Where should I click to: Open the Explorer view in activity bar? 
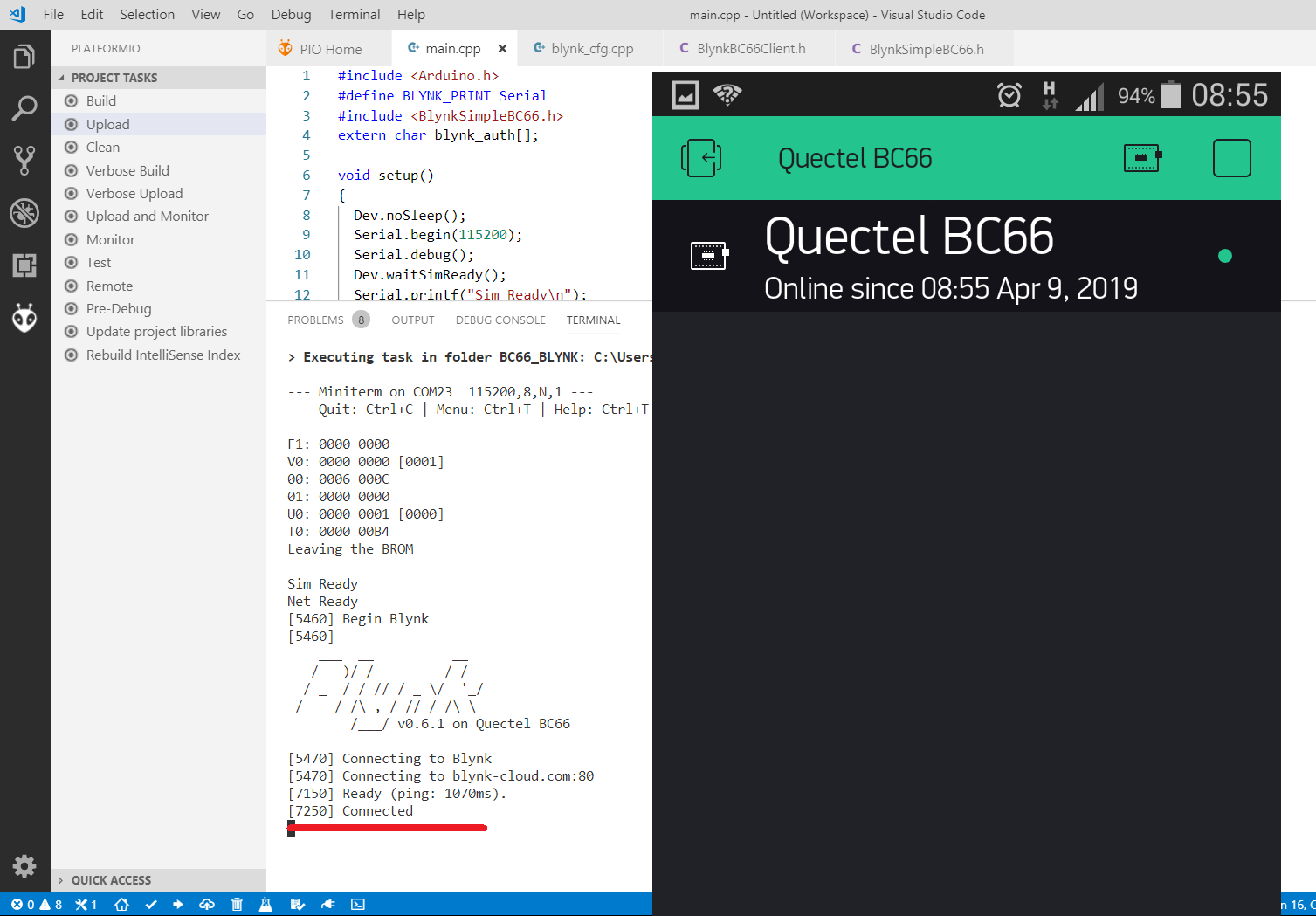click(24, 57)
